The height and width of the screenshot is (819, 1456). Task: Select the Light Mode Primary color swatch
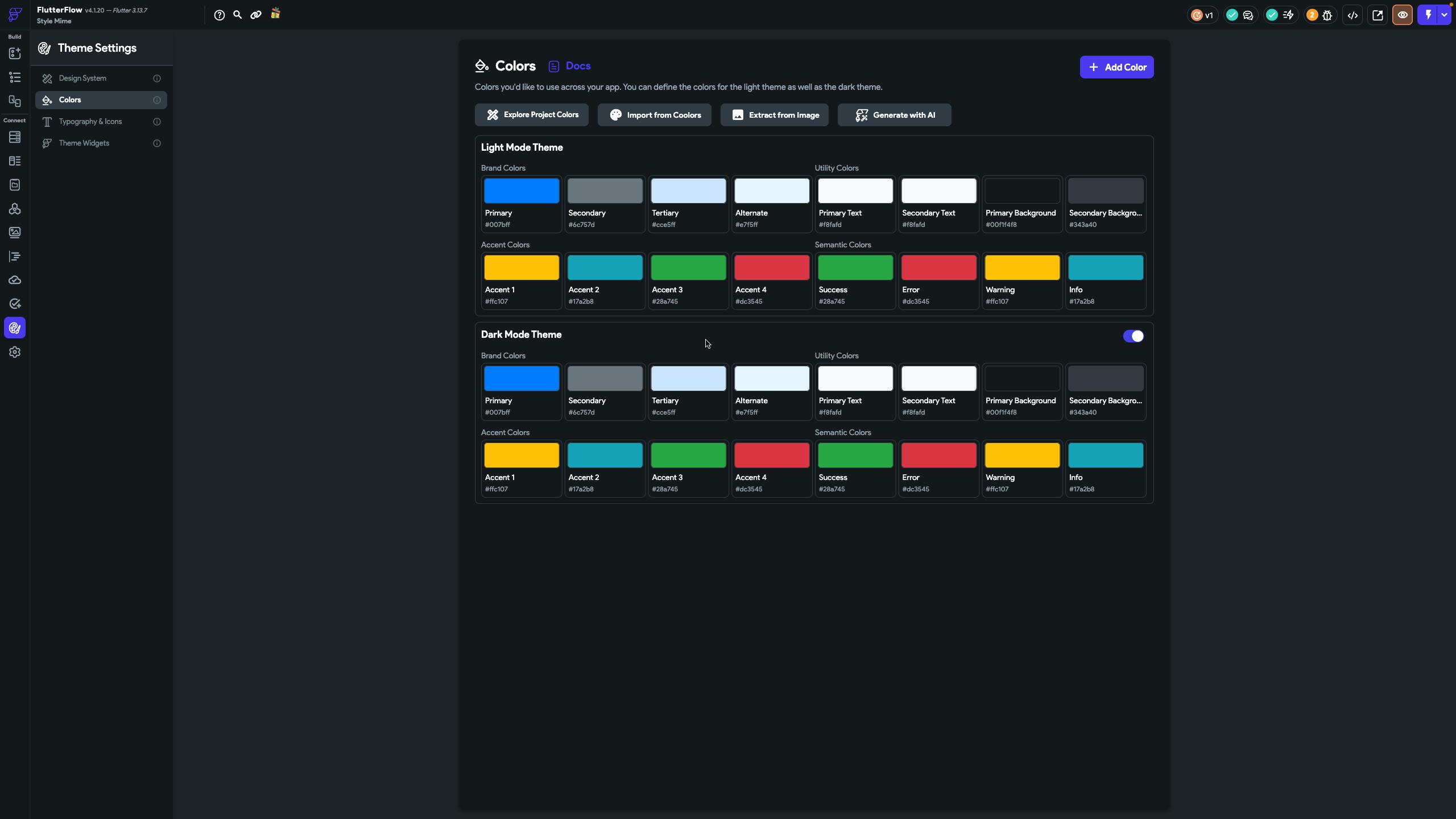(521, 191)
